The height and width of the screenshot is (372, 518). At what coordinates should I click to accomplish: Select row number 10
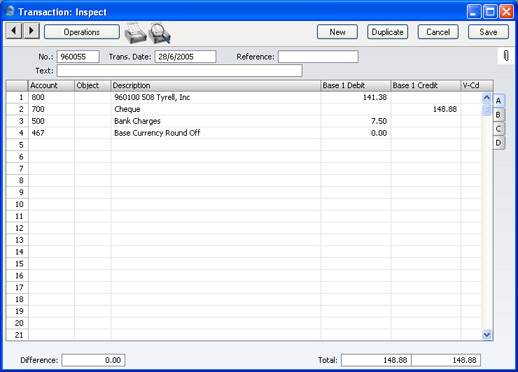tap(17, 204)
